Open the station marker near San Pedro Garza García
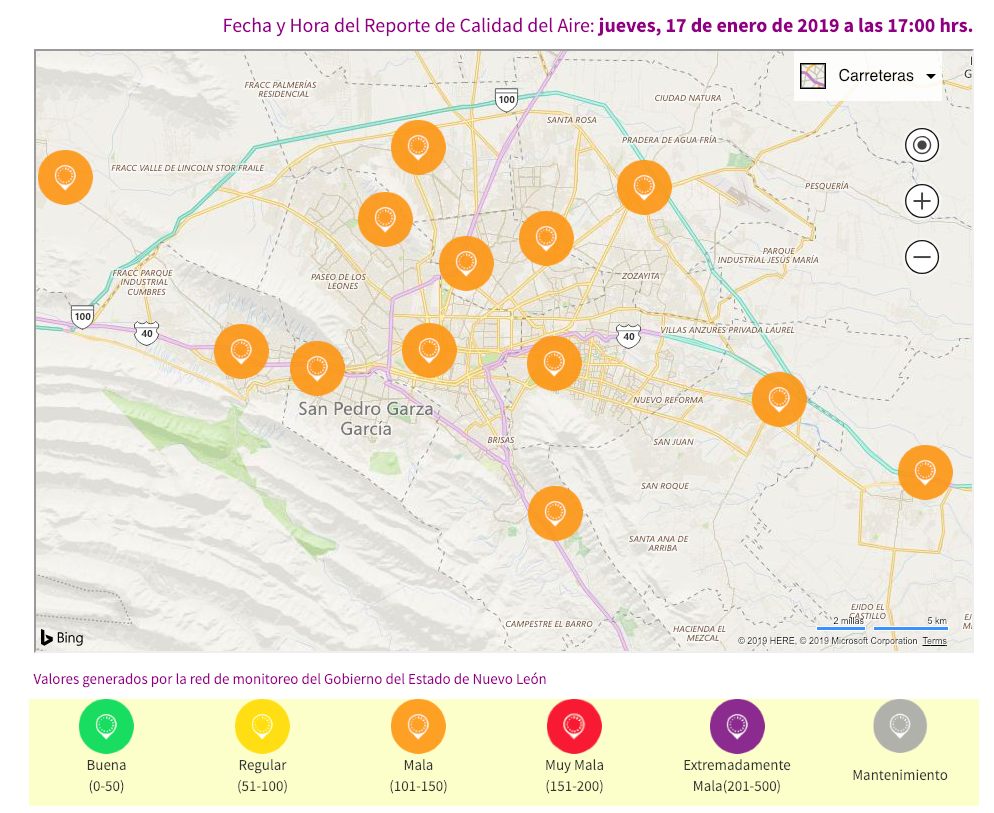Viewport: 994px width, 813px height. coord(318,368)
